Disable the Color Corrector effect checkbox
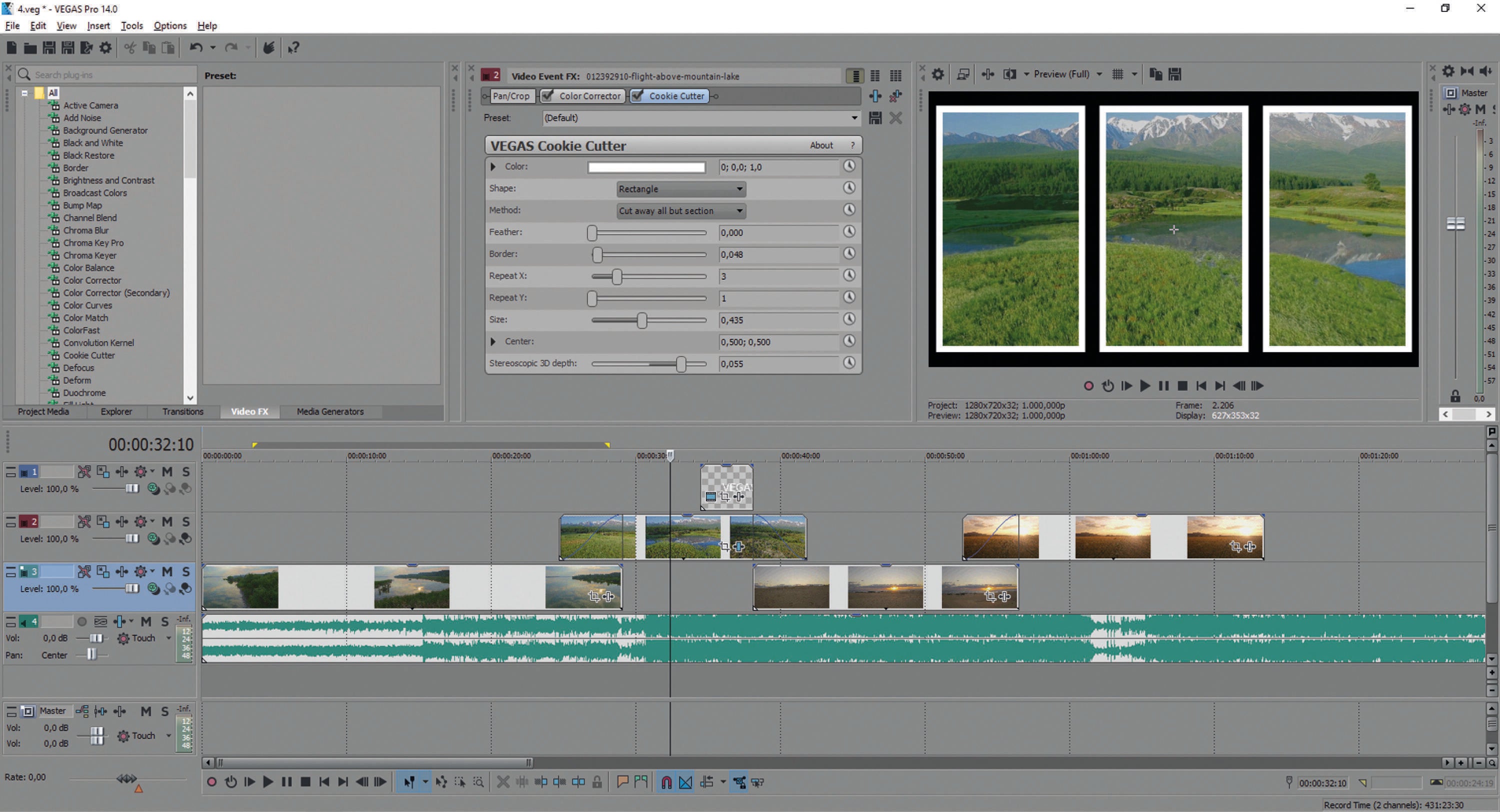 click(x=547, y=96)
